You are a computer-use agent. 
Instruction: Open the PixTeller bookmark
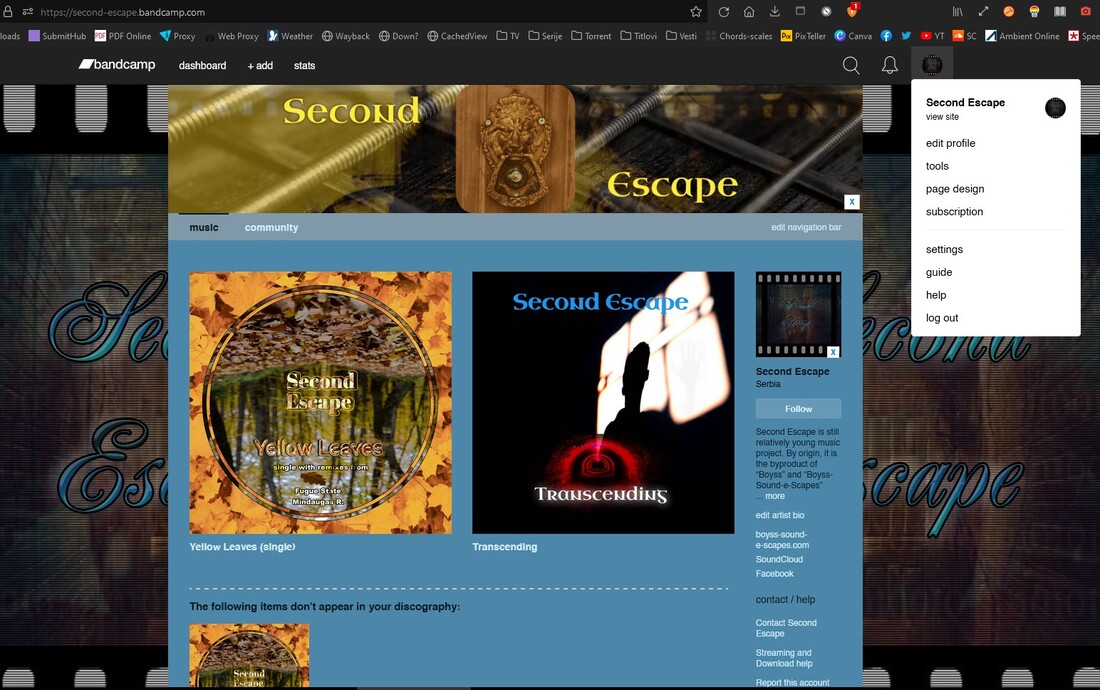coord(803,36)
